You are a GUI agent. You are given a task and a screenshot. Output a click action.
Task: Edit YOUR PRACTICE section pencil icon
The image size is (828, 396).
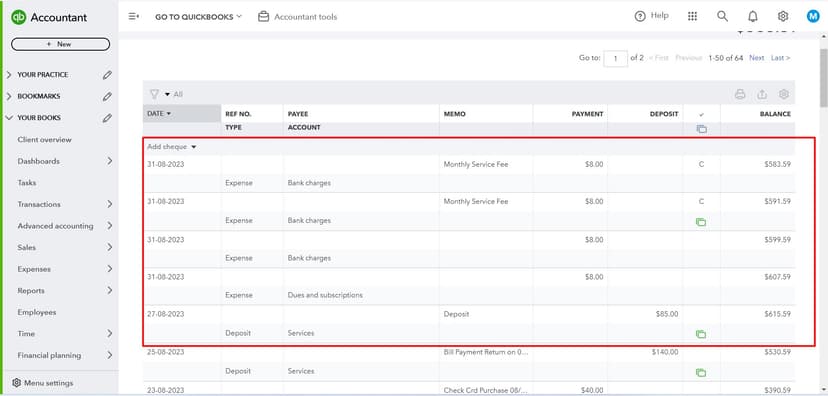(x=107, y=75)
